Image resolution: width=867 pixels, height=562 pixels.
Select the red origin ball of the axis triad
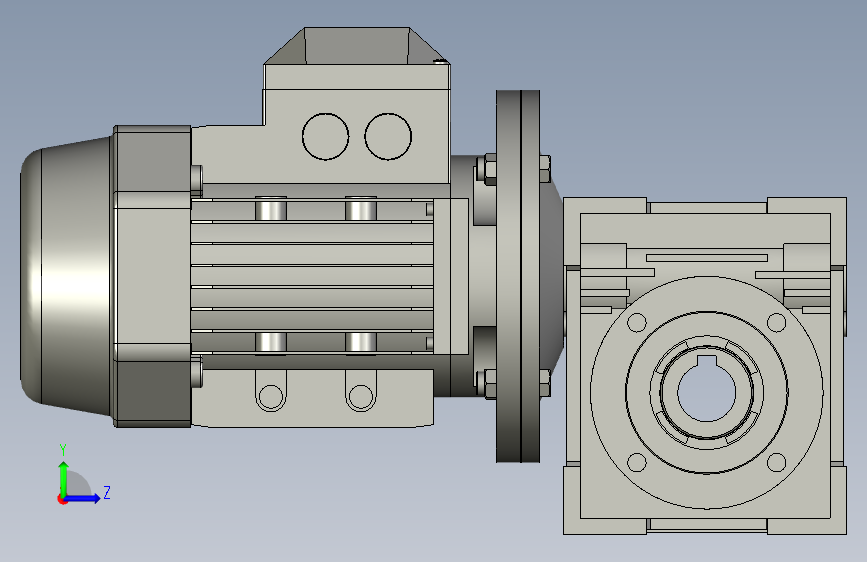click(62, 499)
